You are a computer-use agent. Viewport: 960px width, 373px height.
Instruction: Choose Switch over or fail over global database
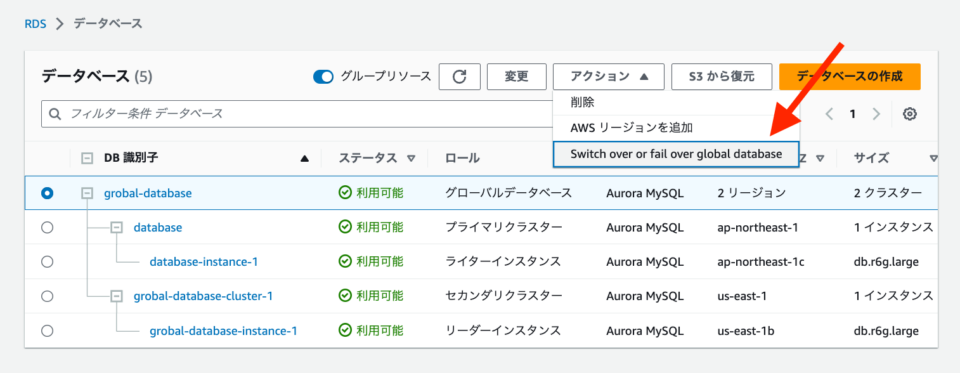tap(676, 154)
